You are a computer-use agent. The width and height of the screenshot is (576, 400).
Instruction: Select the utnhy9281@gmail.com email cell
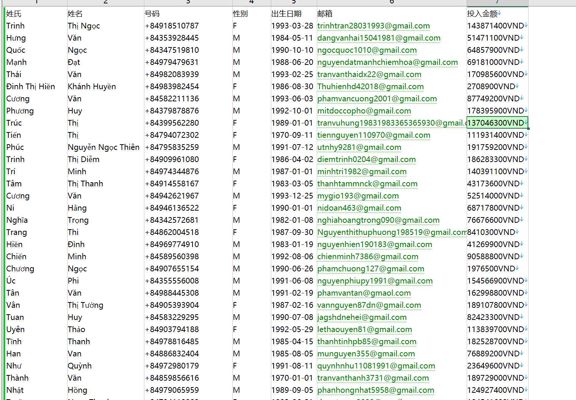(359, 147)
